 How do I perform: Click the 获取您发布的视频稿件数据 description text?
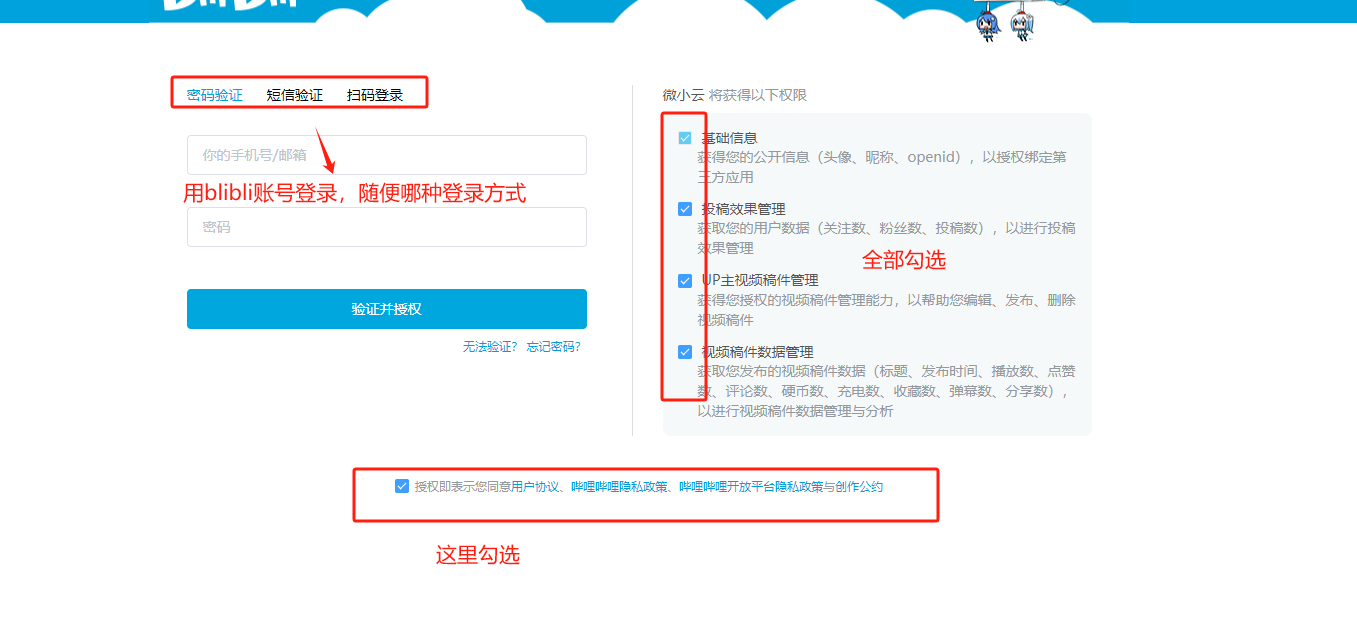(x=886, y=391)
